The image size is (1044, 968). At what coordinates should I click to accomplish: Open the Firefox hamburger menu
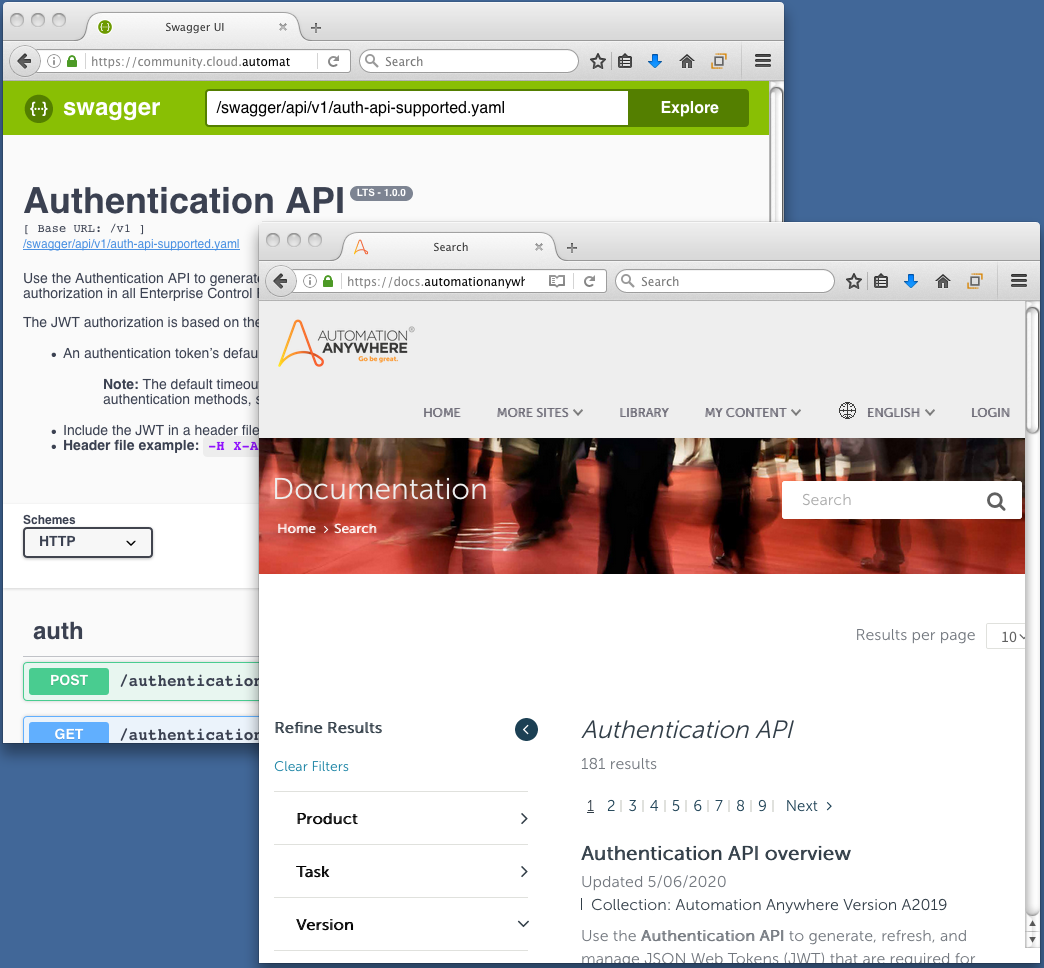tap(1019, 281)
